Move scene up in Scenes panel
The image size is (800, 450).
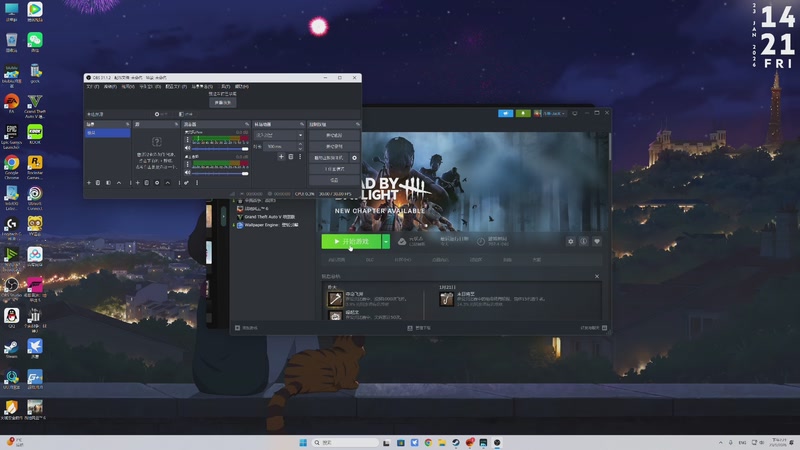(119, 183)
